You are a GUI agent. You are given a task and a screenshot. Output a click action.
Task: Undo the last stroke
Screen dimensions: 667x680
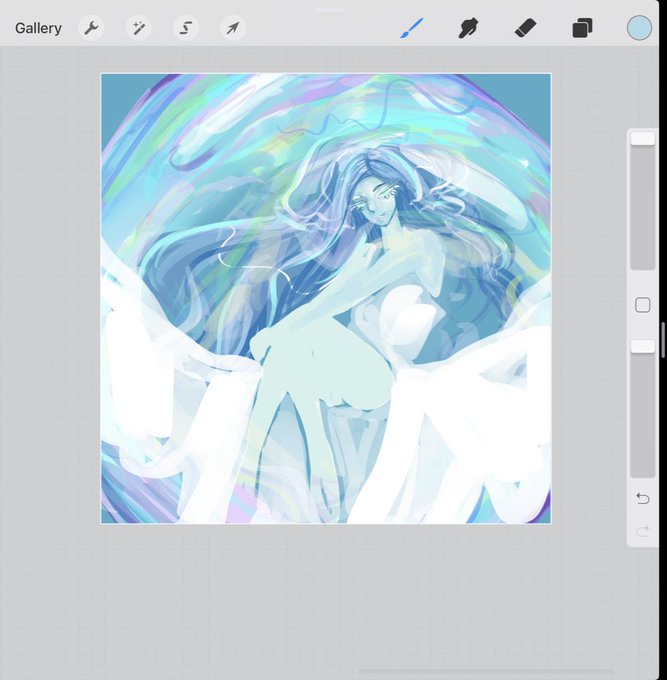point(642,498)
